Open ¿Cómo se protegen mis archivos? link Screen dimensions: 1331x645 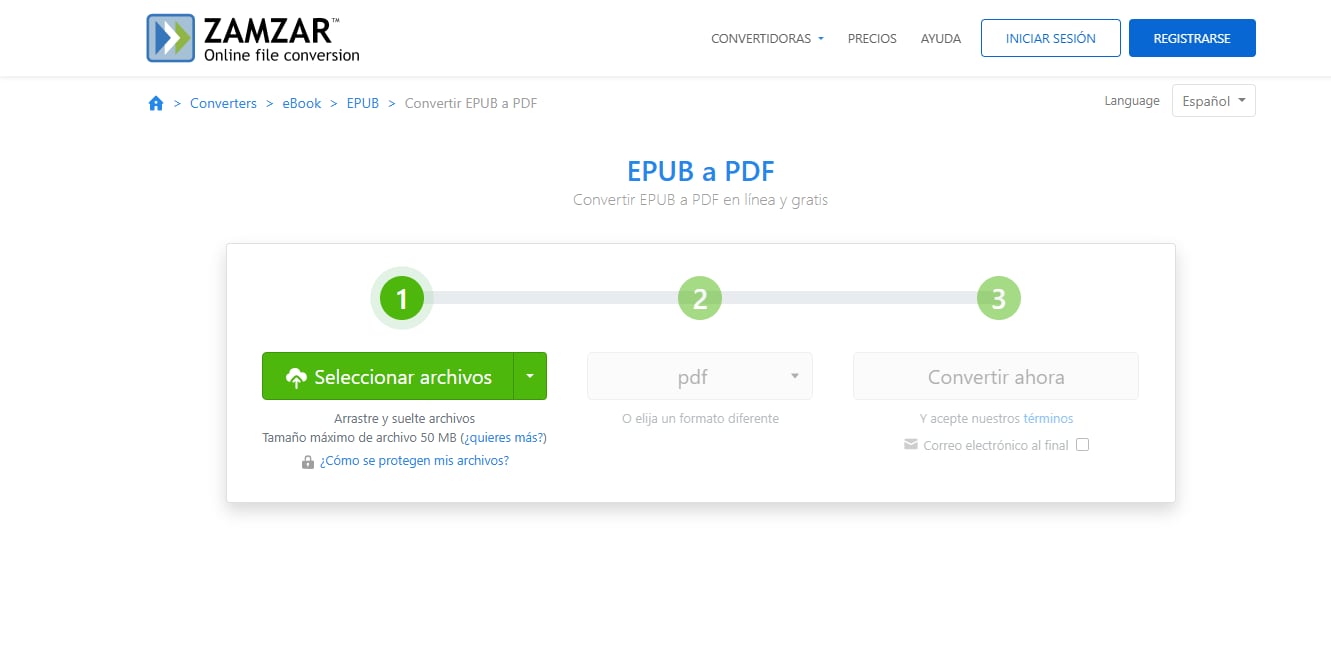click(417, 461)
